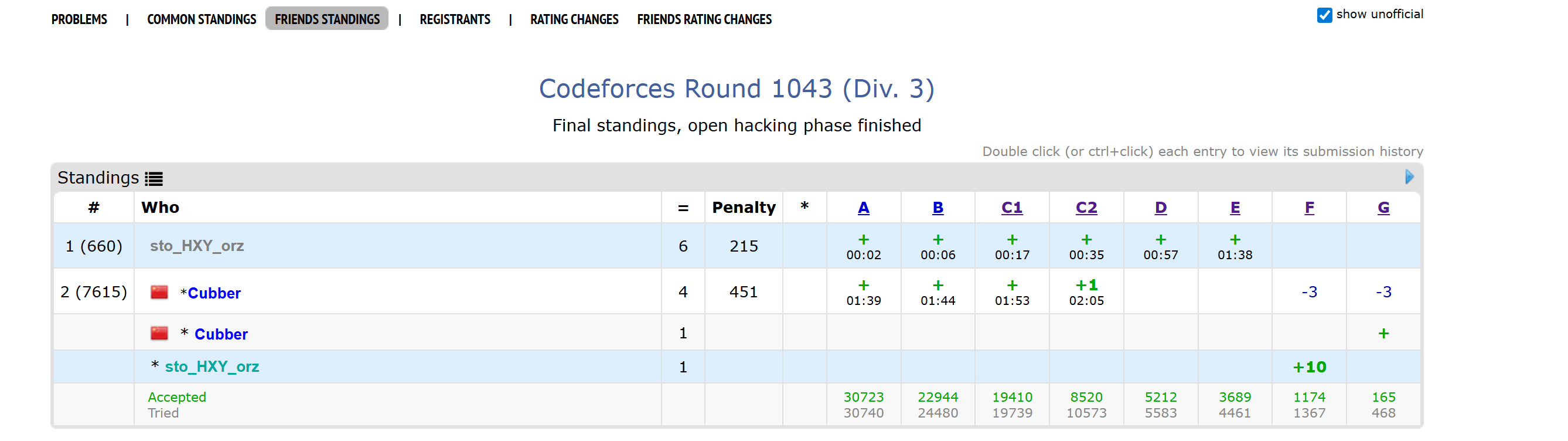Image resolution: width=1568 pixels, height=441 pixels.
Task: Open problem E column link
Action: pos(1235,208)
